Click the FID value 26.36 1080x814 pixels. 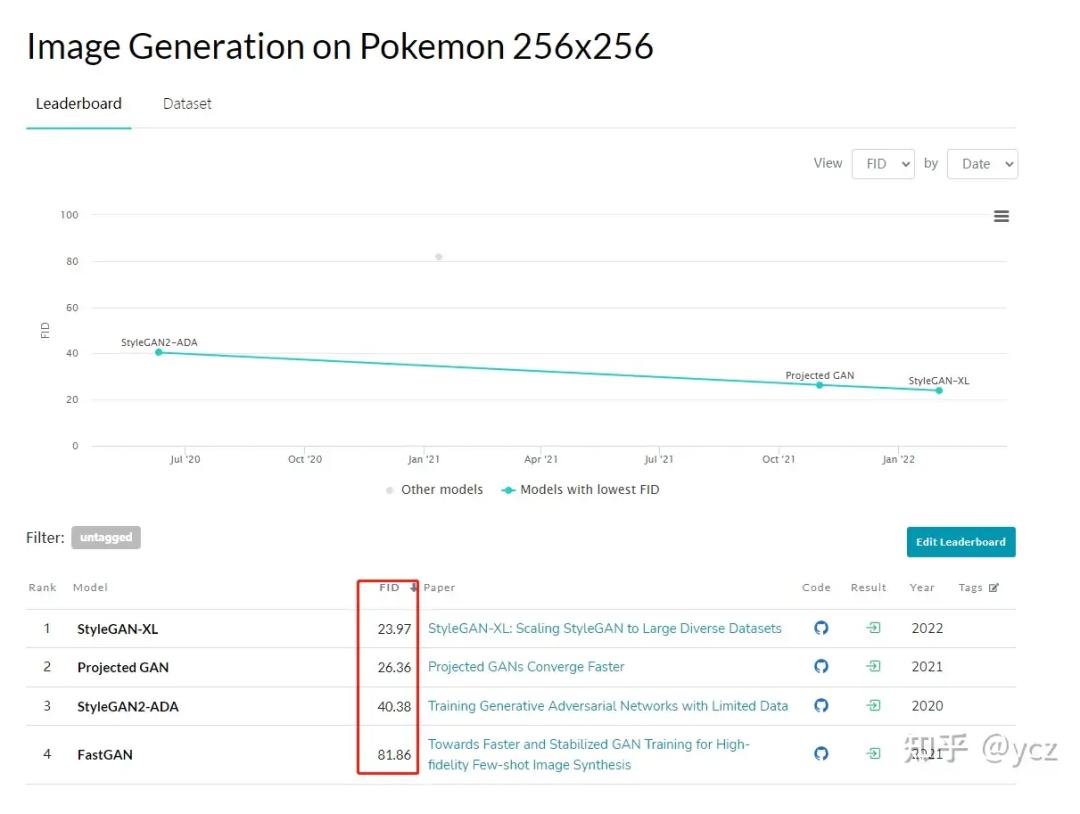pyautogui.click(x=394, y=667)
